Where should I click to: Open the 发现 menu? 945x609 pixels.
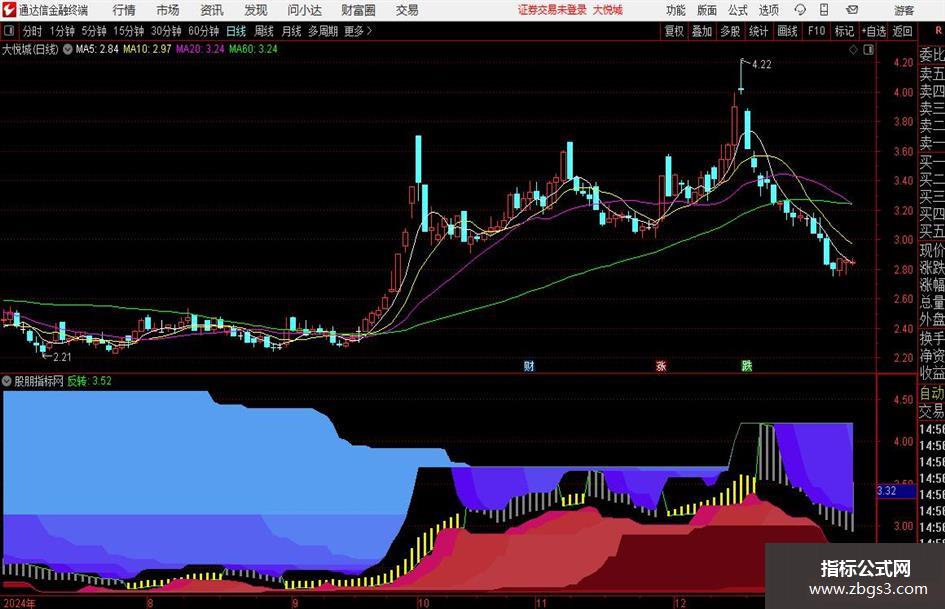coord(256,10)
